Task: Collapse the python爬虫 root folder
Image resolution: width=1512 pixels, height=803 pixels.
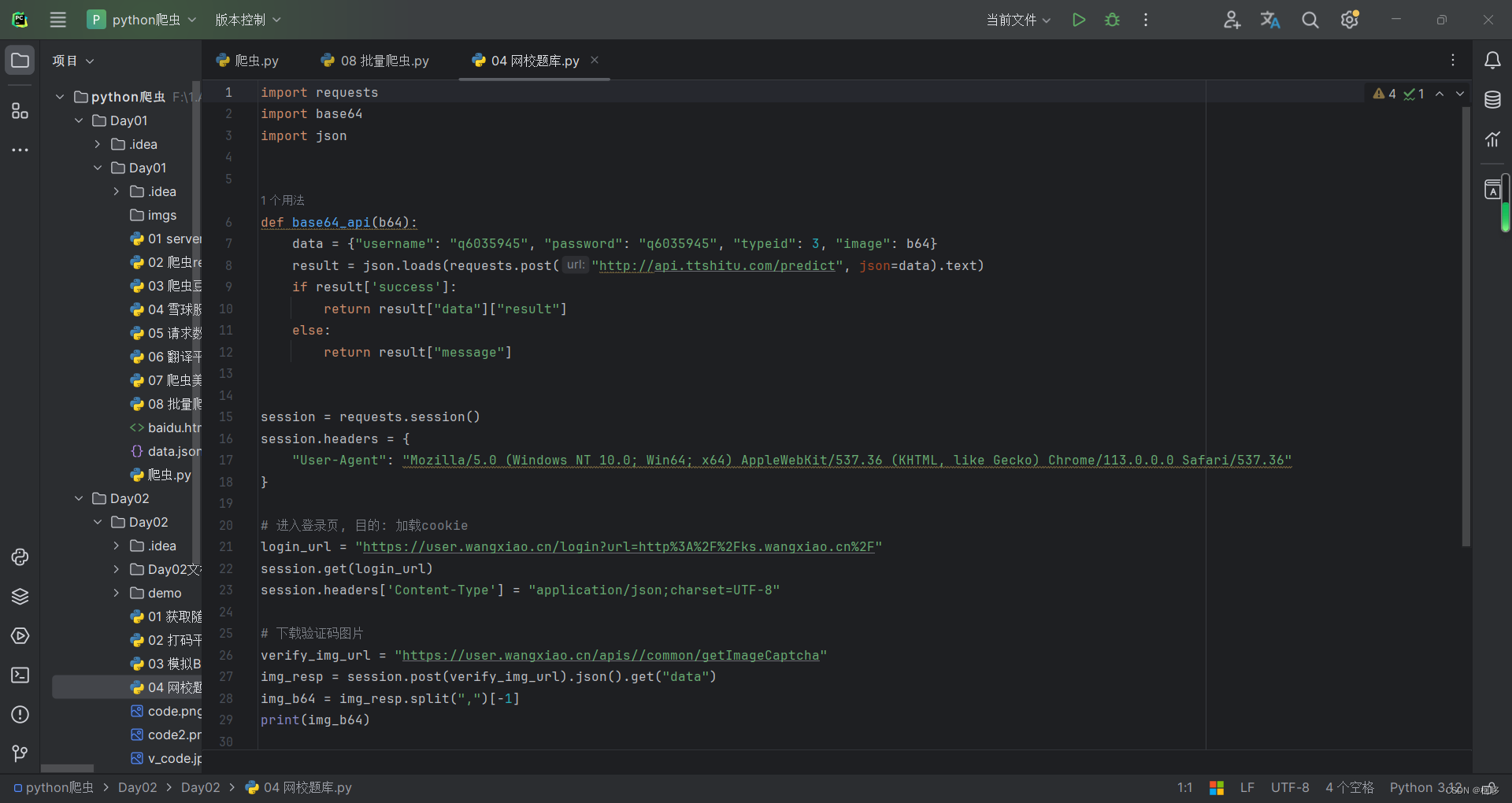Action: click(x=60, y=97)
